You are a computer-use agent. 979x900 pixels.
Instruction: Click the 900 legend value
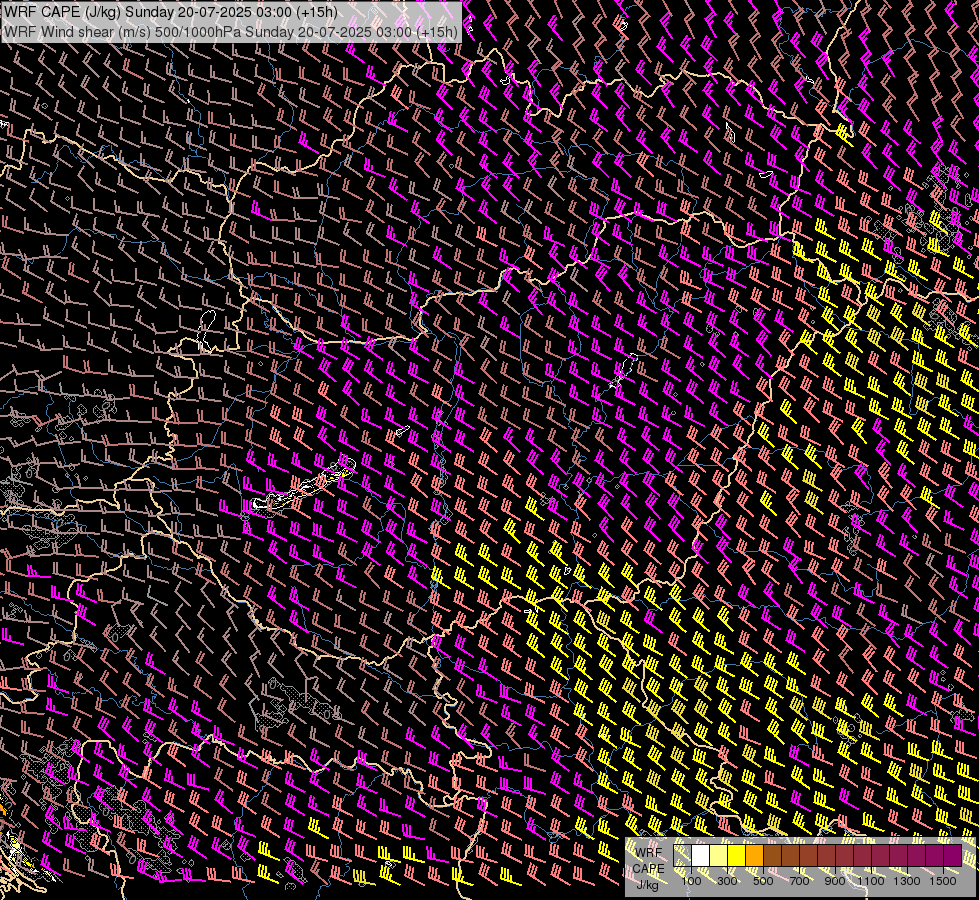tap(835, 881)
